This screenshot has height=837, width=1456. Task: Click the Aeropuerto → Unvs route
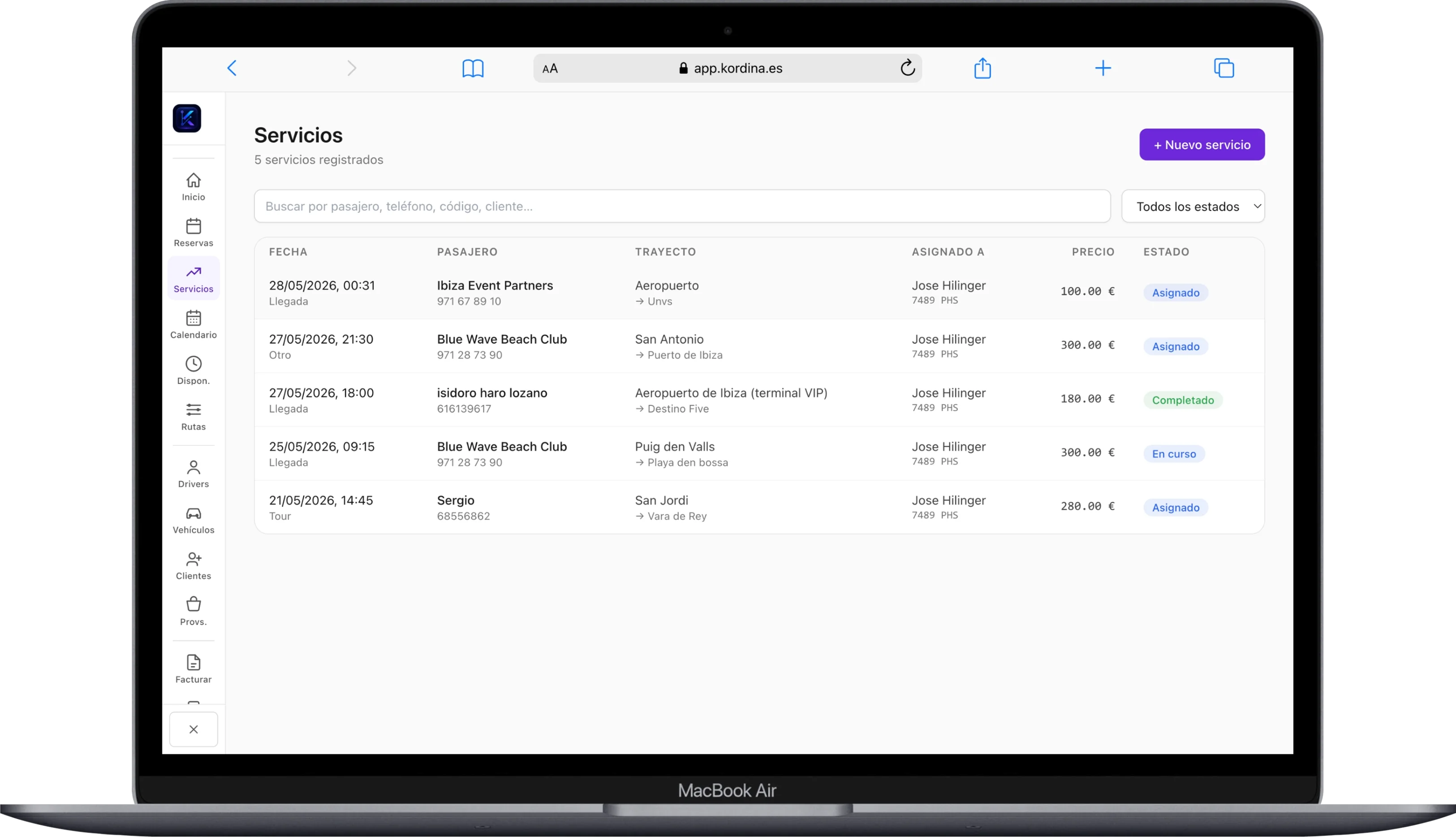click(x=667, y=293)
